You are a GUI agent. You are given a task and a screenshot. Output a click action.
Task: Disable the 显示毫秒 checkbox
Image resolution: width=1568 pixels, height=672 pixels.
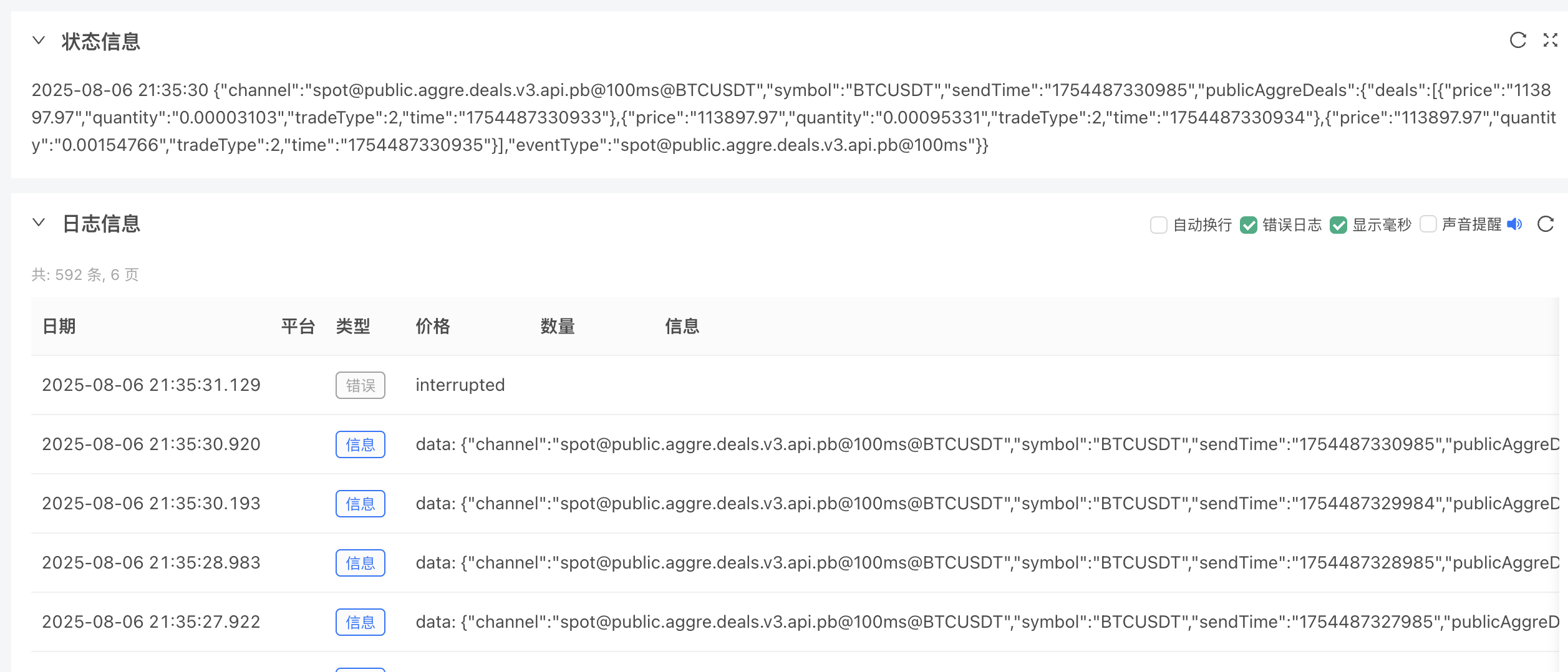[1338, 225]
